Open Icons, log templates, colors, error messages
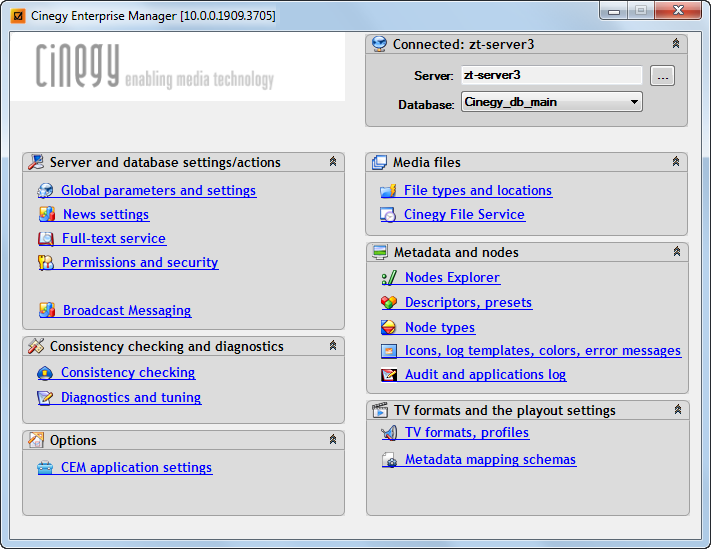 [543, 350]
